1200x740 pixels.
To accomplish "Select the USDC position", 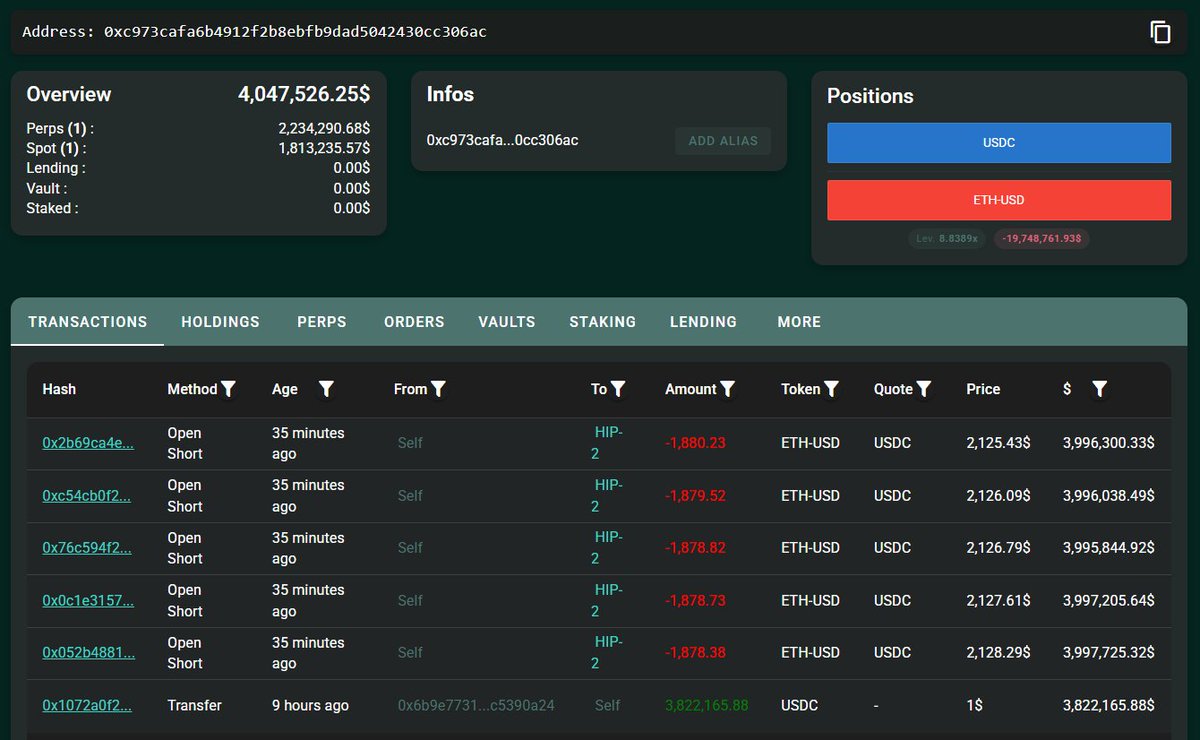I will click(x=998, y=142).
